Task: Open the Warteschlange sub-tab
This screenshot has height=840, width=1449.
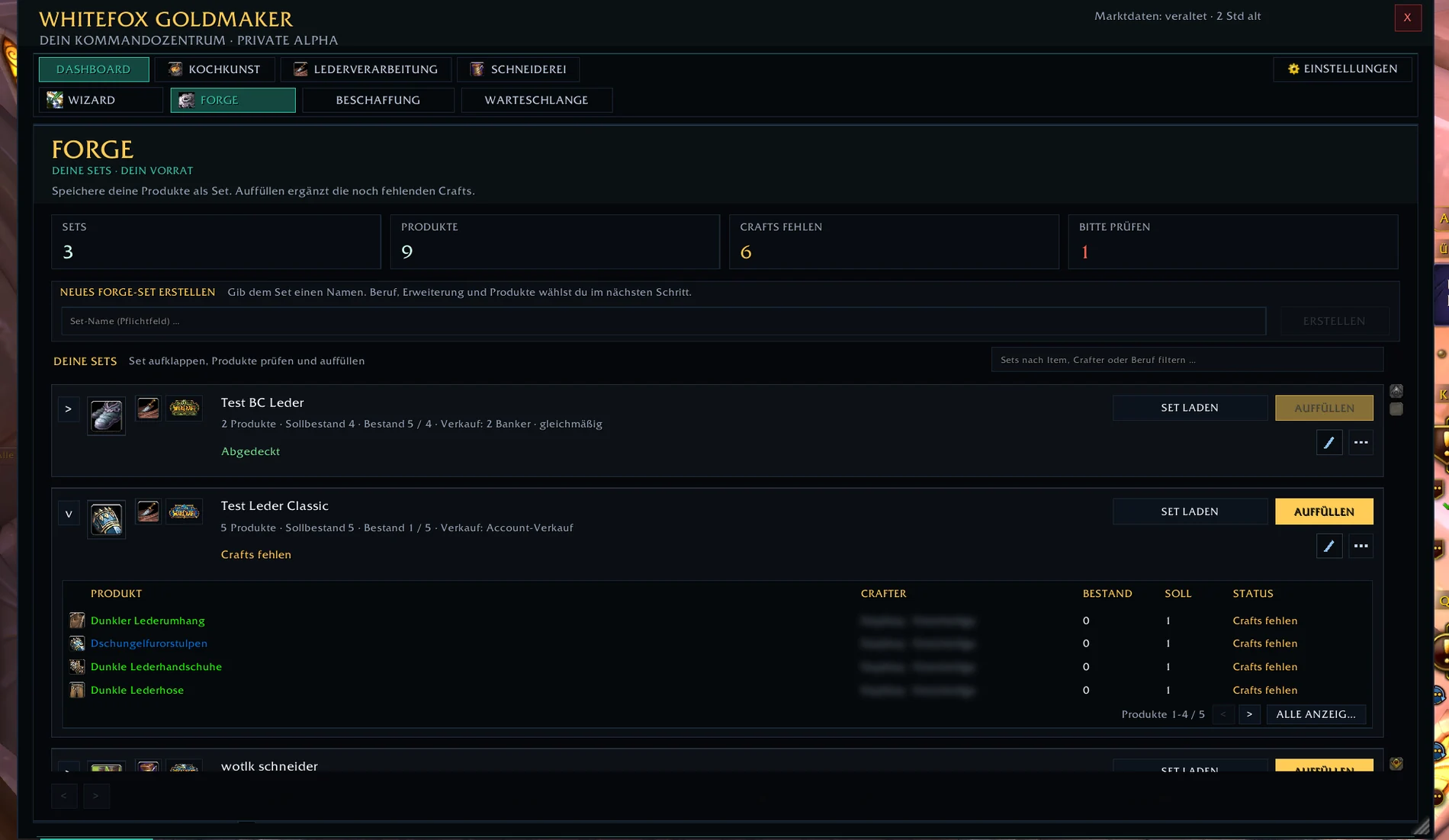Action: pos(537,100)
